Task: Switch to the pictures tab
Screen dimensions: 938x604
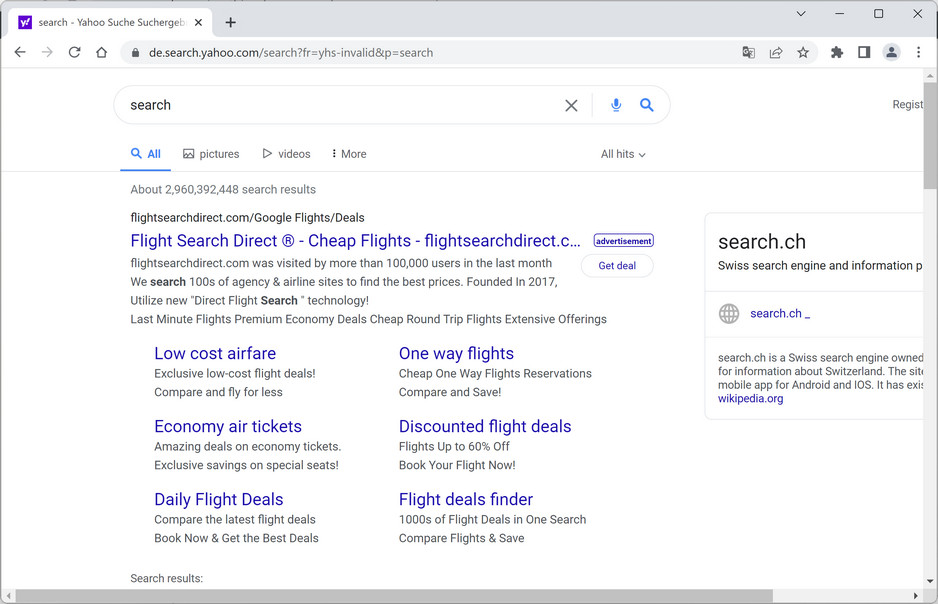Action: 211,154
